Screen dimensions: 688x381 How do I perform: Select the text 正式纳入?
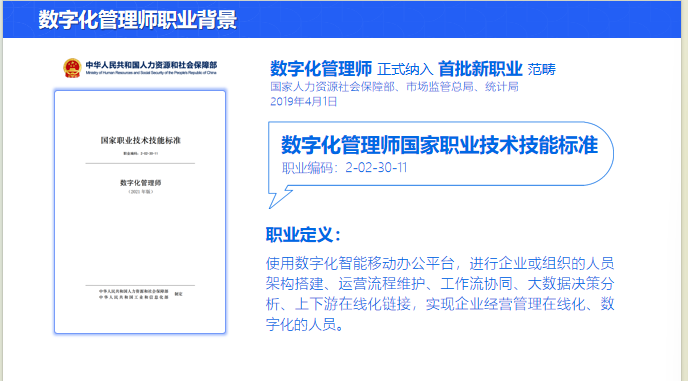point(405,69)
